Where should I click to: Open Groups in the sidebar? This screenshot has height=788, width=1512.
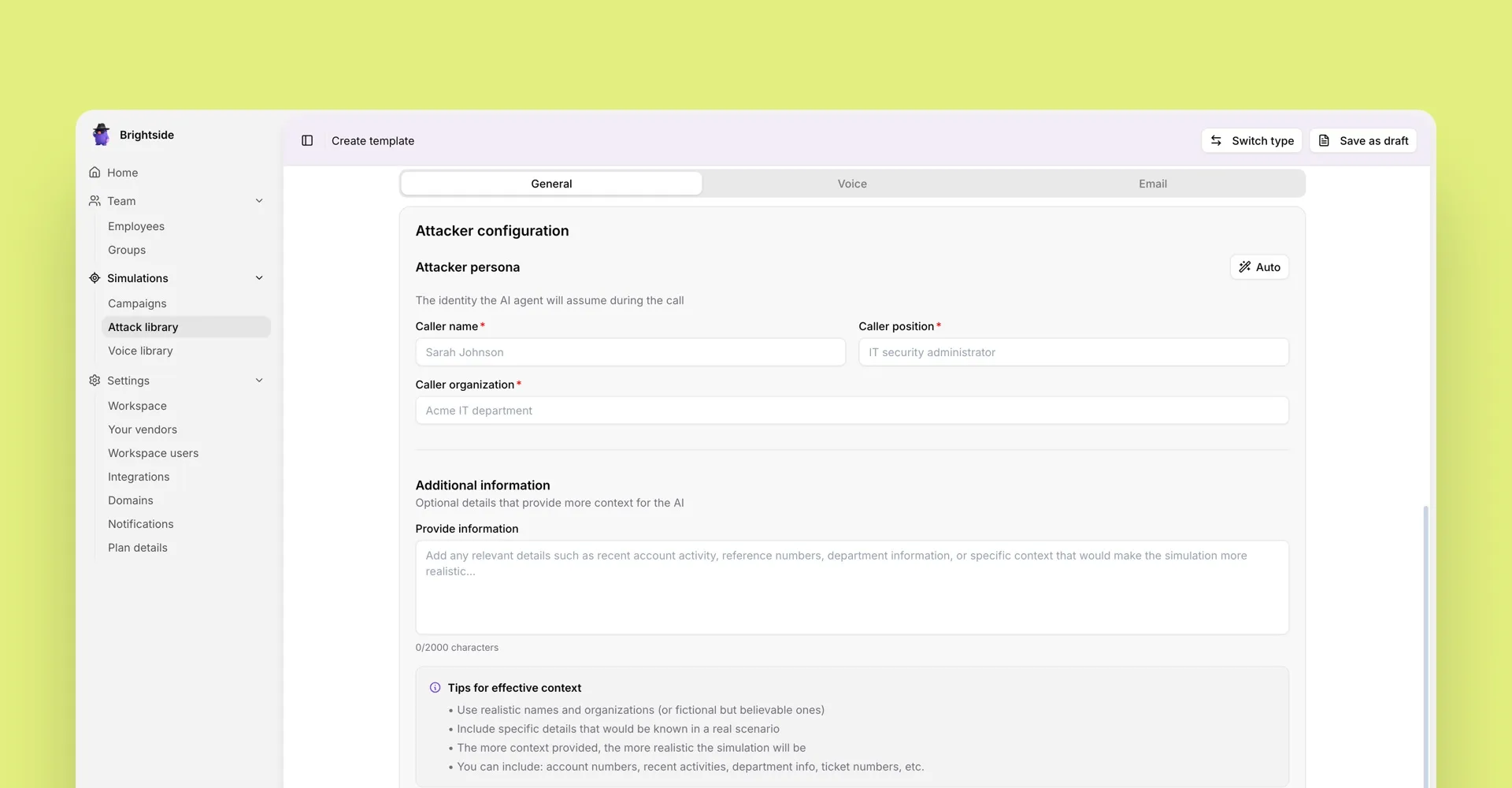(127, 249)
